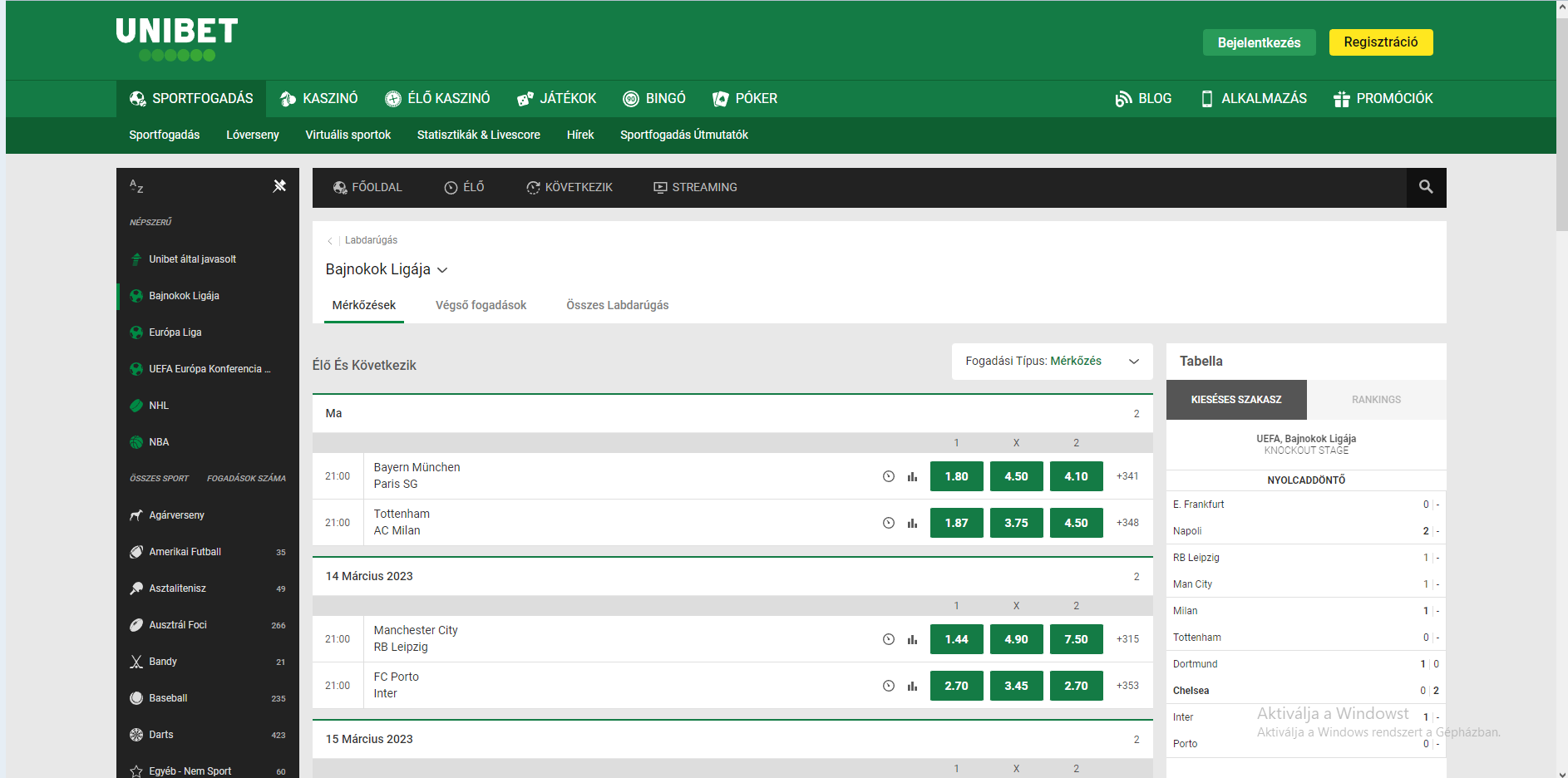
Task: Select KIESÉSES SZAKASZ tab
Action: [1236, 400]
